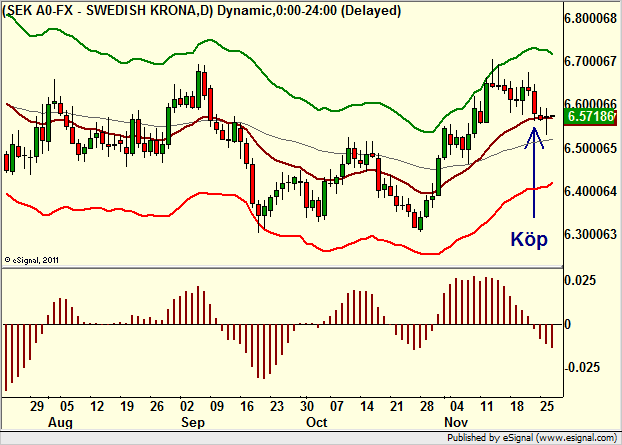Screen dimensions: 622x445
Task: Click date label 18 on time axis
Action: click(x=516, y=407)
